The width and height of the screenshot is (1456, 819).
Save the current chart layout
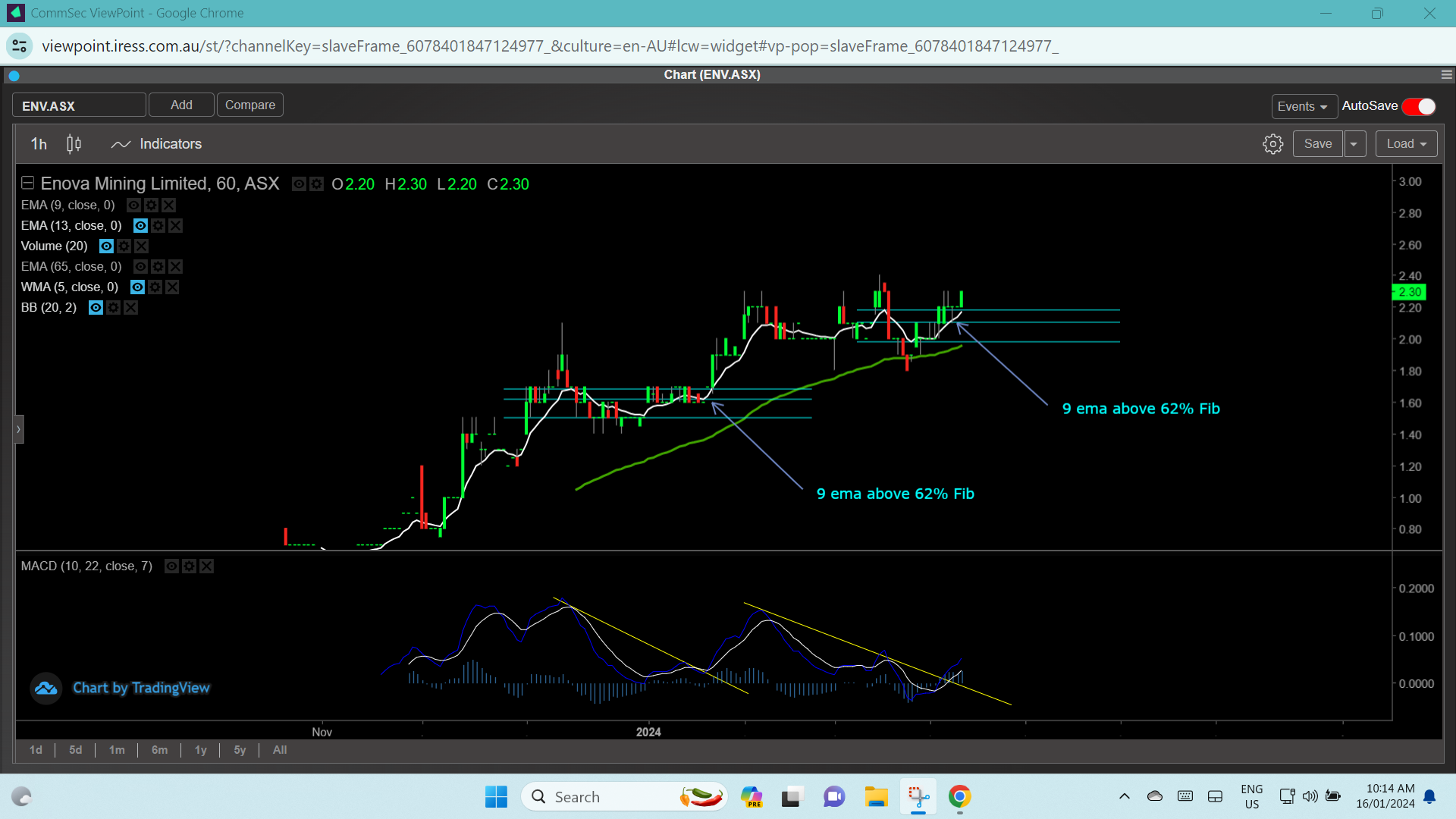1318,144
